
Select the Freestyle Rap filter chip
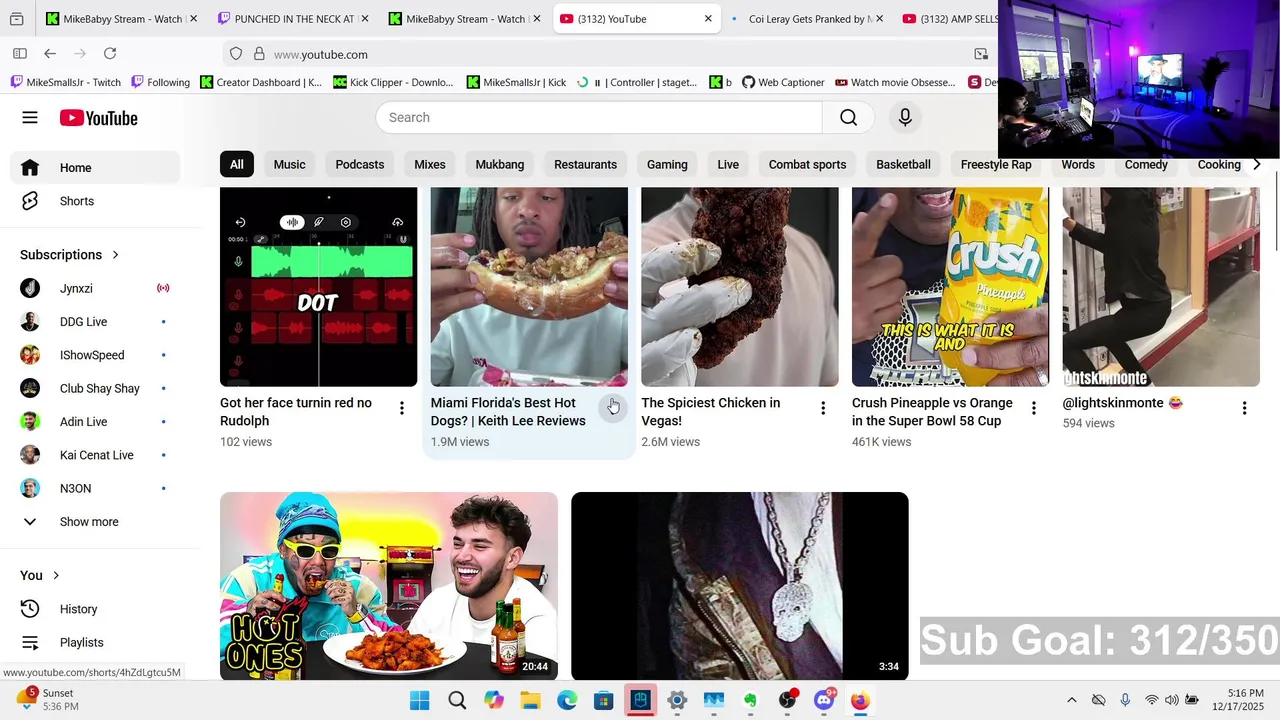(x=996, y=164)
